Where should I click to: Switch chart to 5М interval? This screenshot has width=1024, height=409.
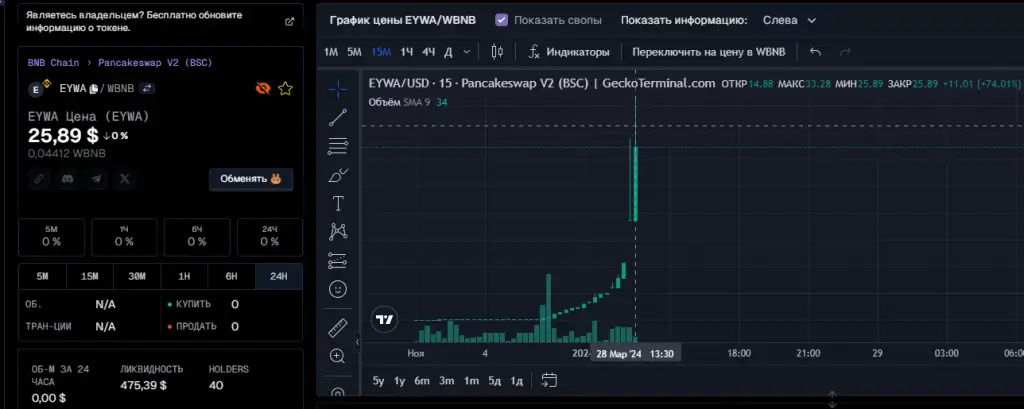354,52
